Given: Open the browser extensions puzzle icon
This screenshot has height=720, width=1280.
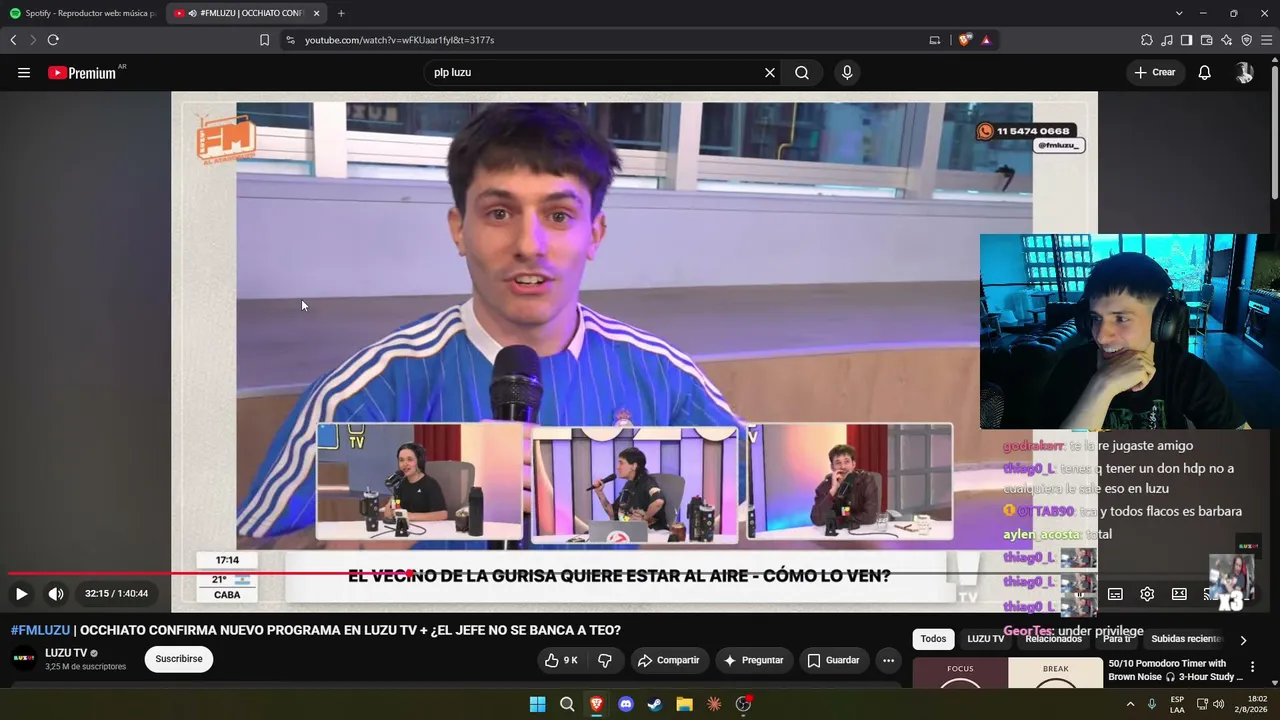Looking at the screenshot, I should pos(1146,40).
